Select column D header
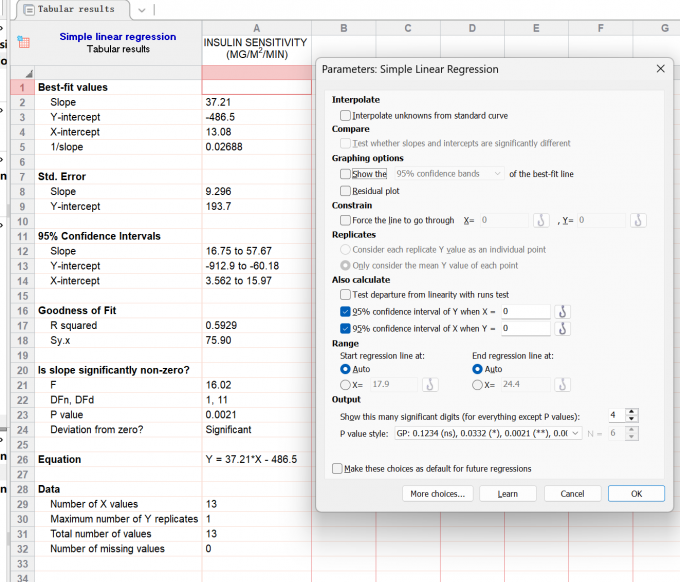 (472, 28)
